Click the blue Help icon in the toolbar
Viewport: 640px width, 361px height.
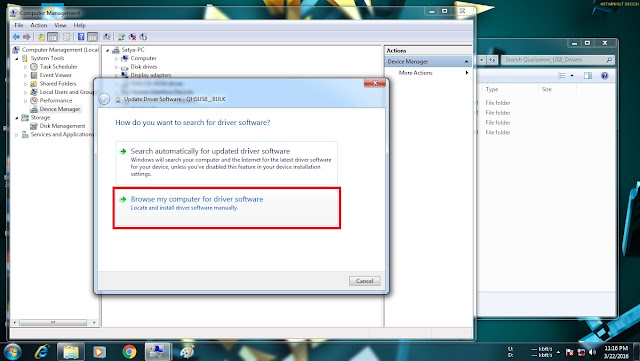81,37
